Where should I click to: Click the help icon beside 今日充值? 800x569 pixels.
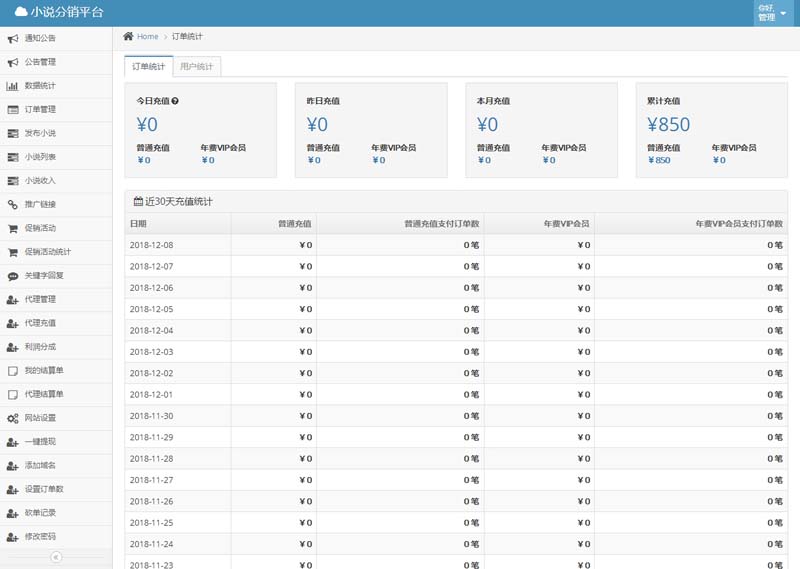pos(175,101)
